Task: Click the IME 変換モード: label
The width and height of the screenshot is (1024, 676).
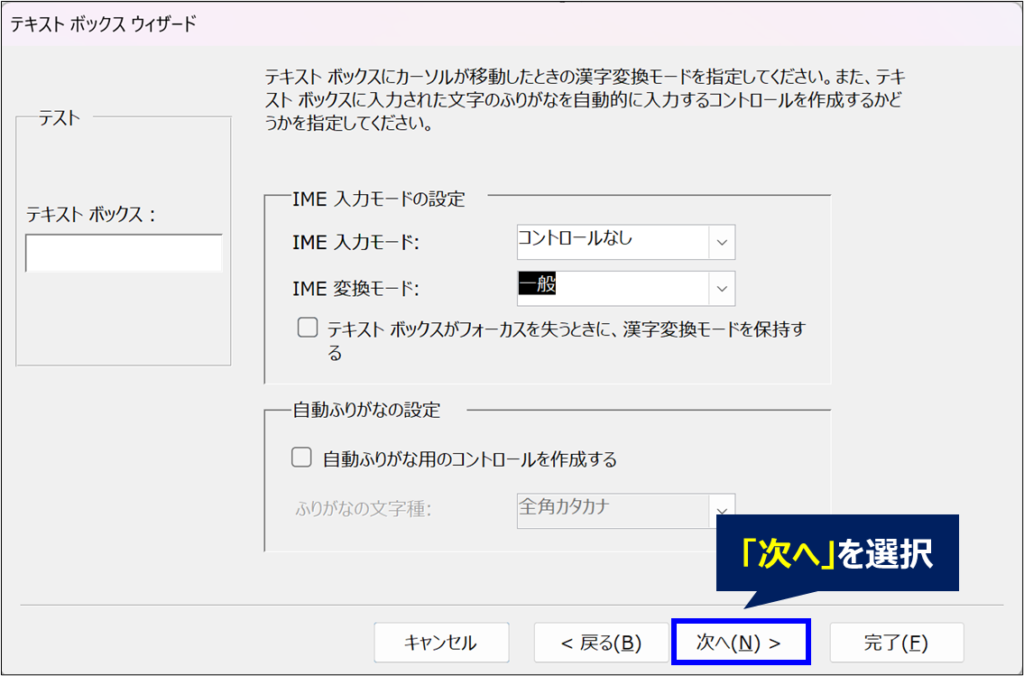Action: (356, 289)
